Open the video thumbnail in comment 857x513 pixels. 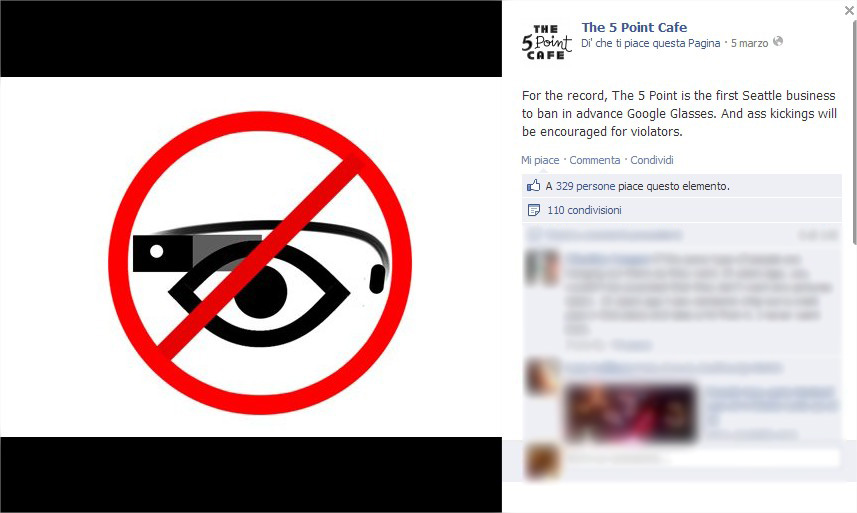click(x=631, y=412)
